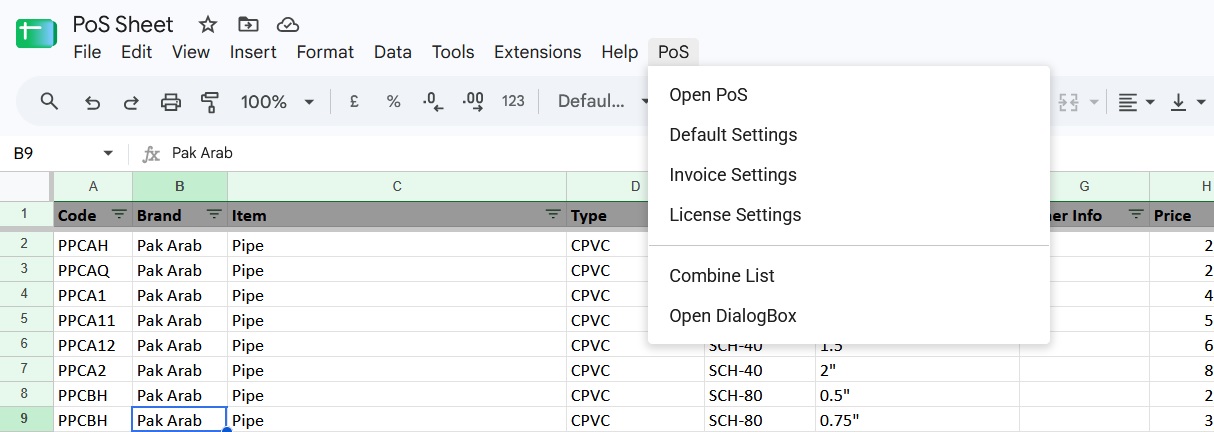1214x432 pixels.
Task: Open zoom level 100% dropdown
Action: 278,101
